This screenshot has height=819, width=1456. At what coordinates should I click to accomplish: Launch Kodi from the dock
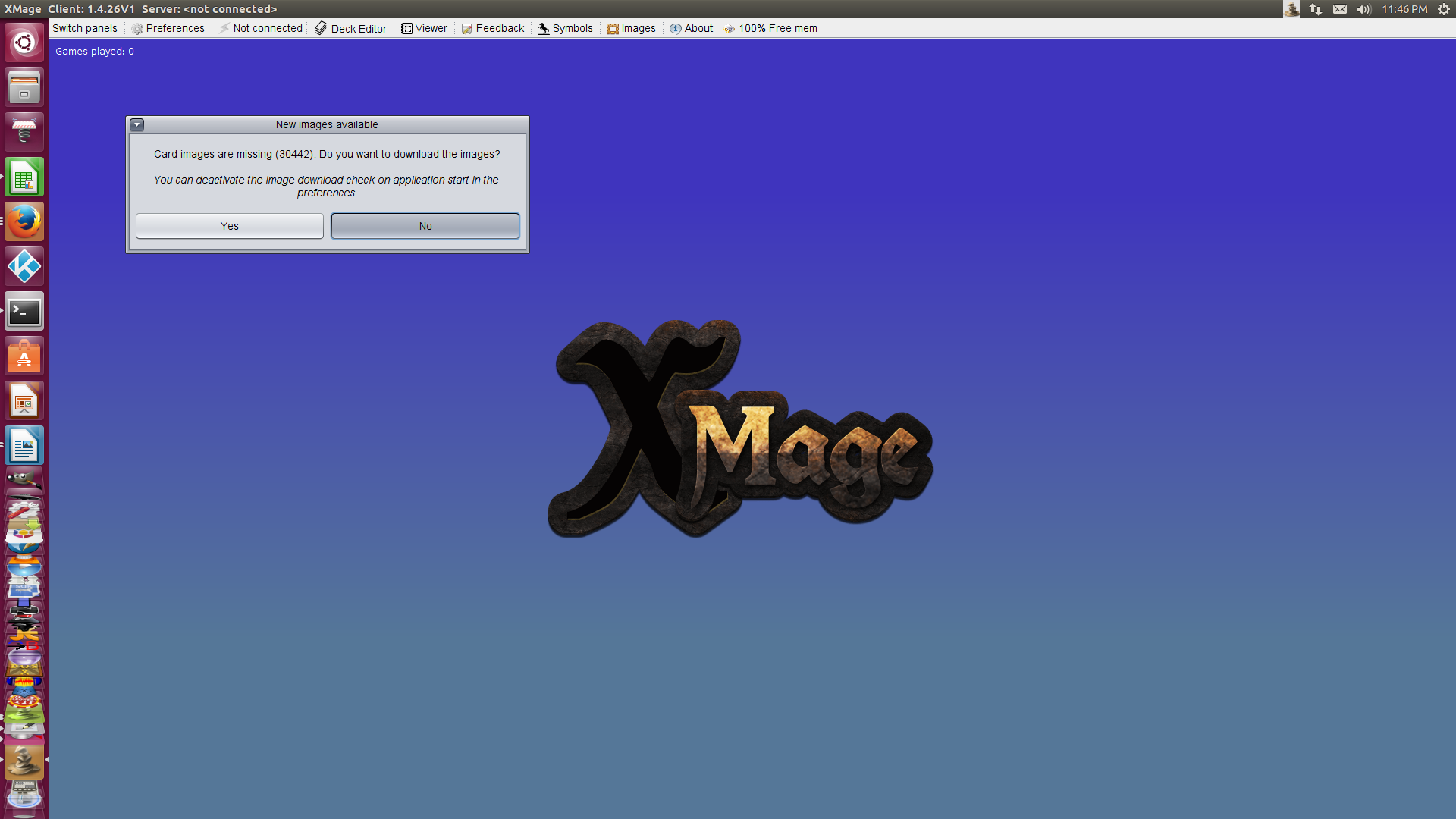pyautogui.click(x=24, y=267)
